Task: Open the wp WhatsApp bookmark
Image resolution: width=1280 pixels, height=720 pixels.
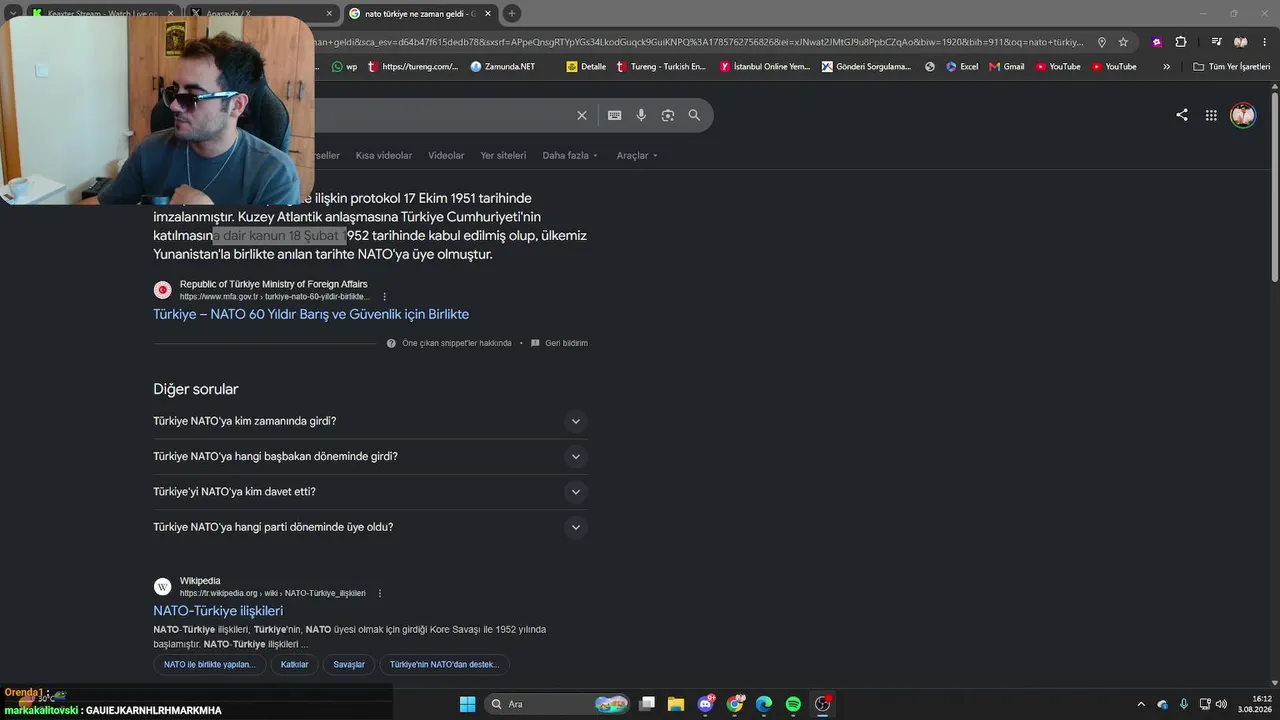Action: pyautogui.click(x=345, y=67)
